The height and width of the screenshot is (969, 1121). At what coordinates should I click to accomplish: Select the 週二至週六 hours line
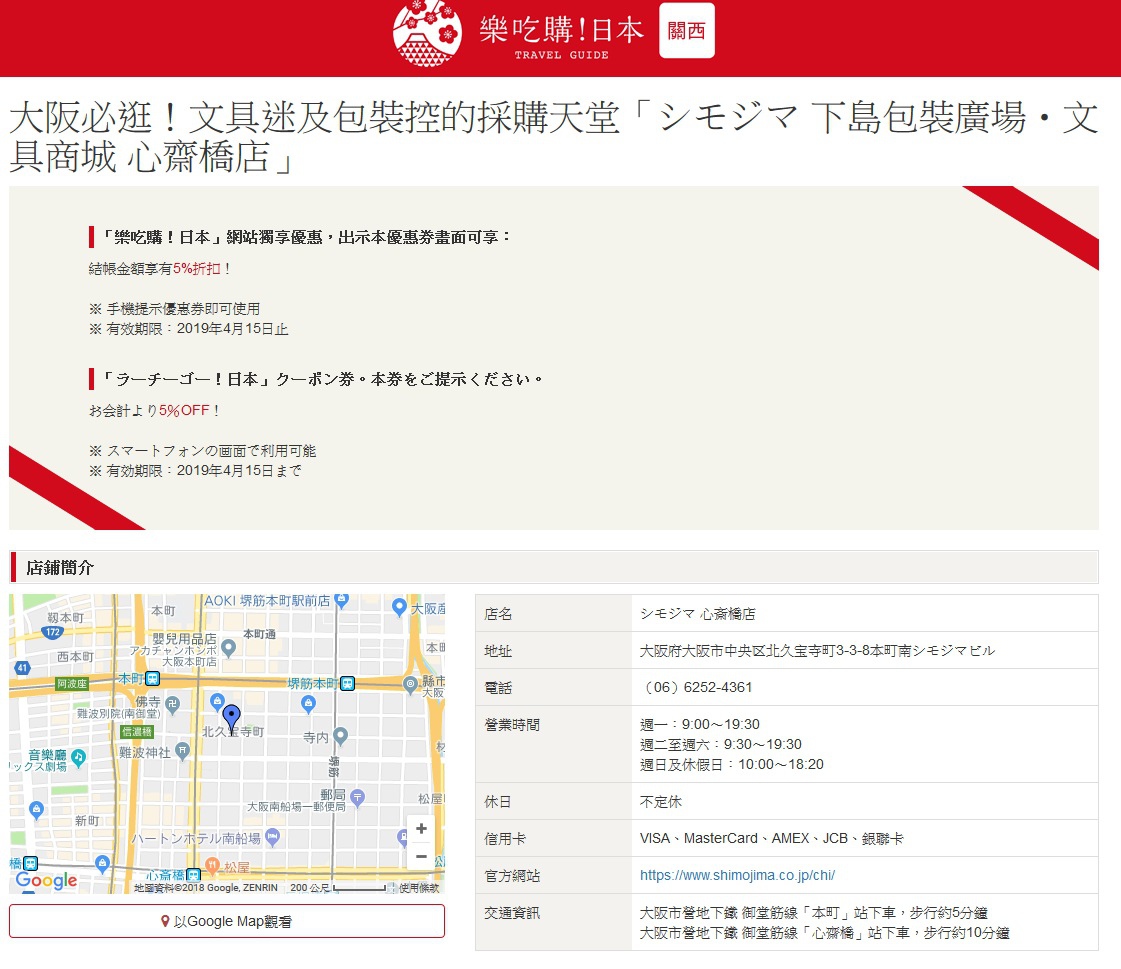click(721, 744)
